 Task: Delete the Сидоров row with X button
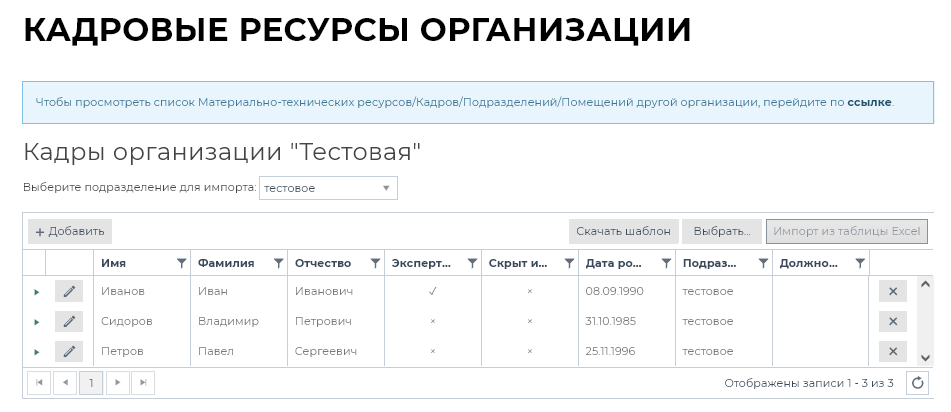[893, 321]
